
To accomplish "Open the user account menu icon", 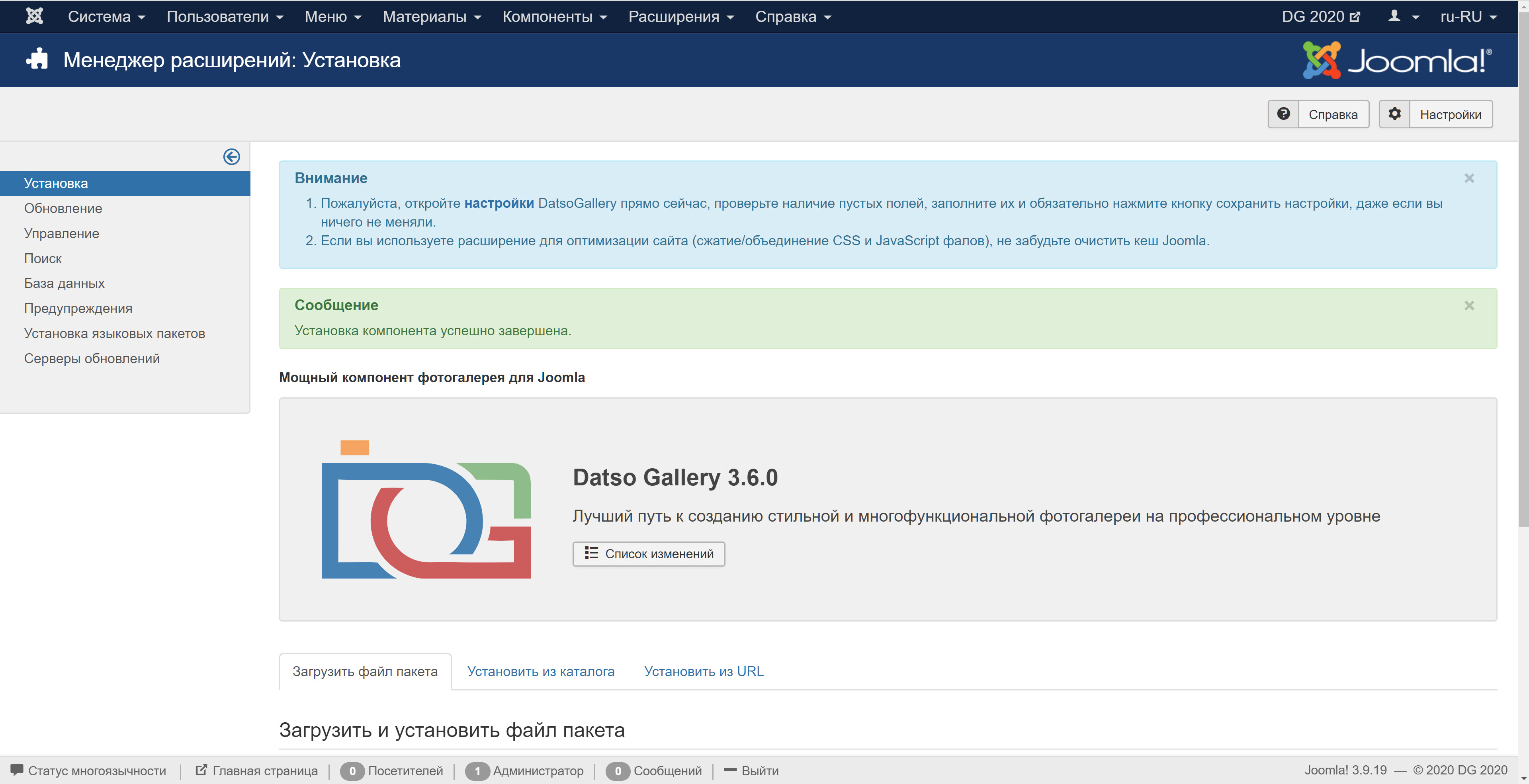I will [x=1403, y=16].
